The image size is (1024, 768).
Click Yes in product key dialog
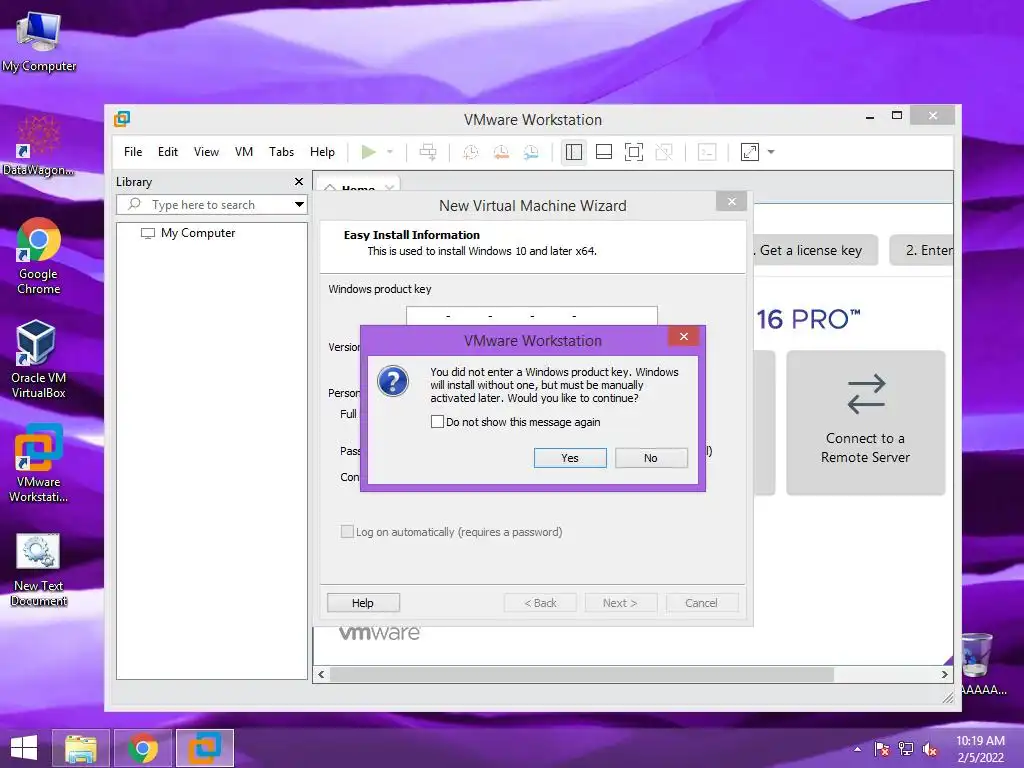[570, 458]
